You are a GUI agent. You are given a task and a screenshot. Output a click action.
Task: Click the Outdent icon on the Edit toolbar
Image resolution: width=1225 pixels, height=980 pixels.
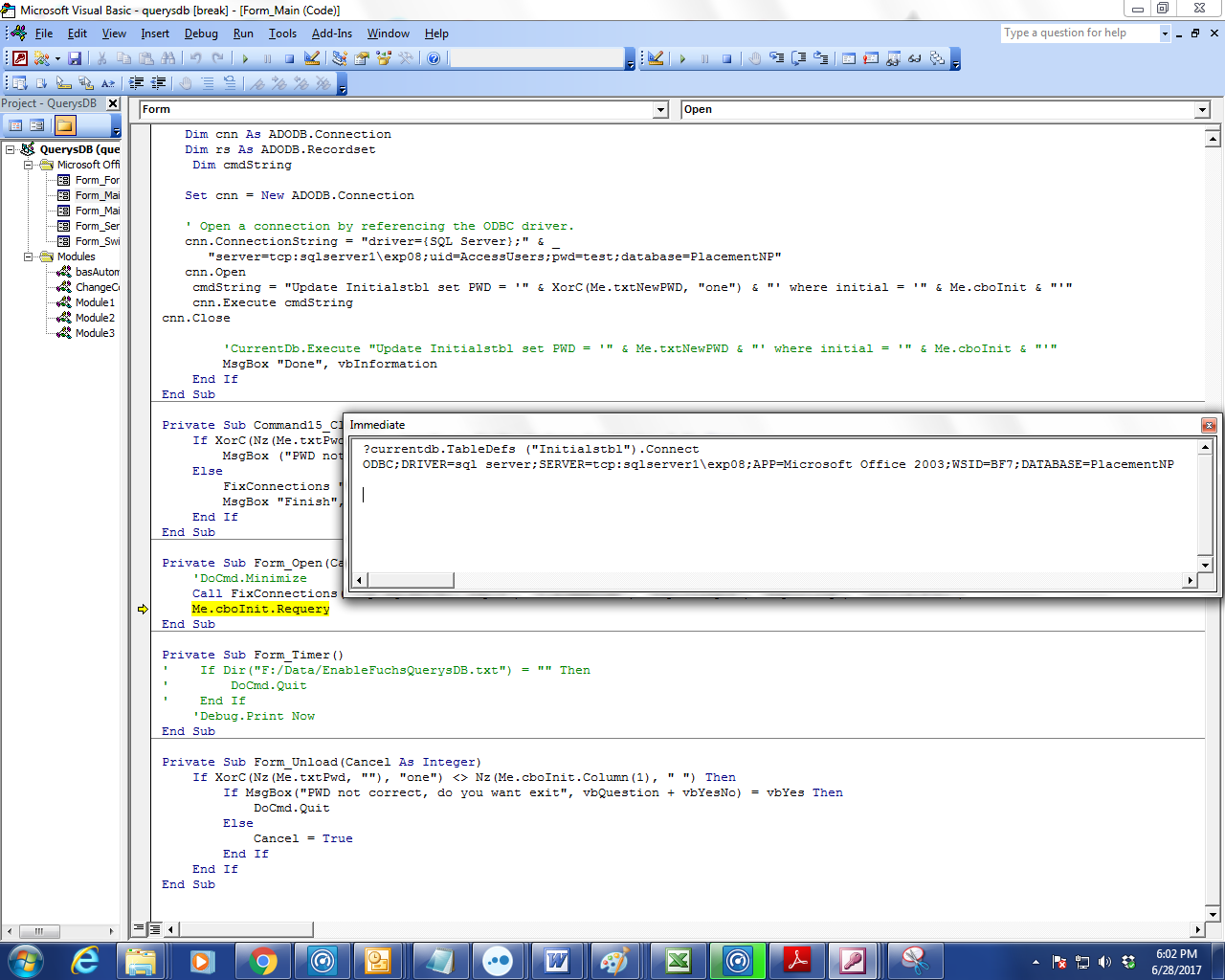tap(159, 83)
